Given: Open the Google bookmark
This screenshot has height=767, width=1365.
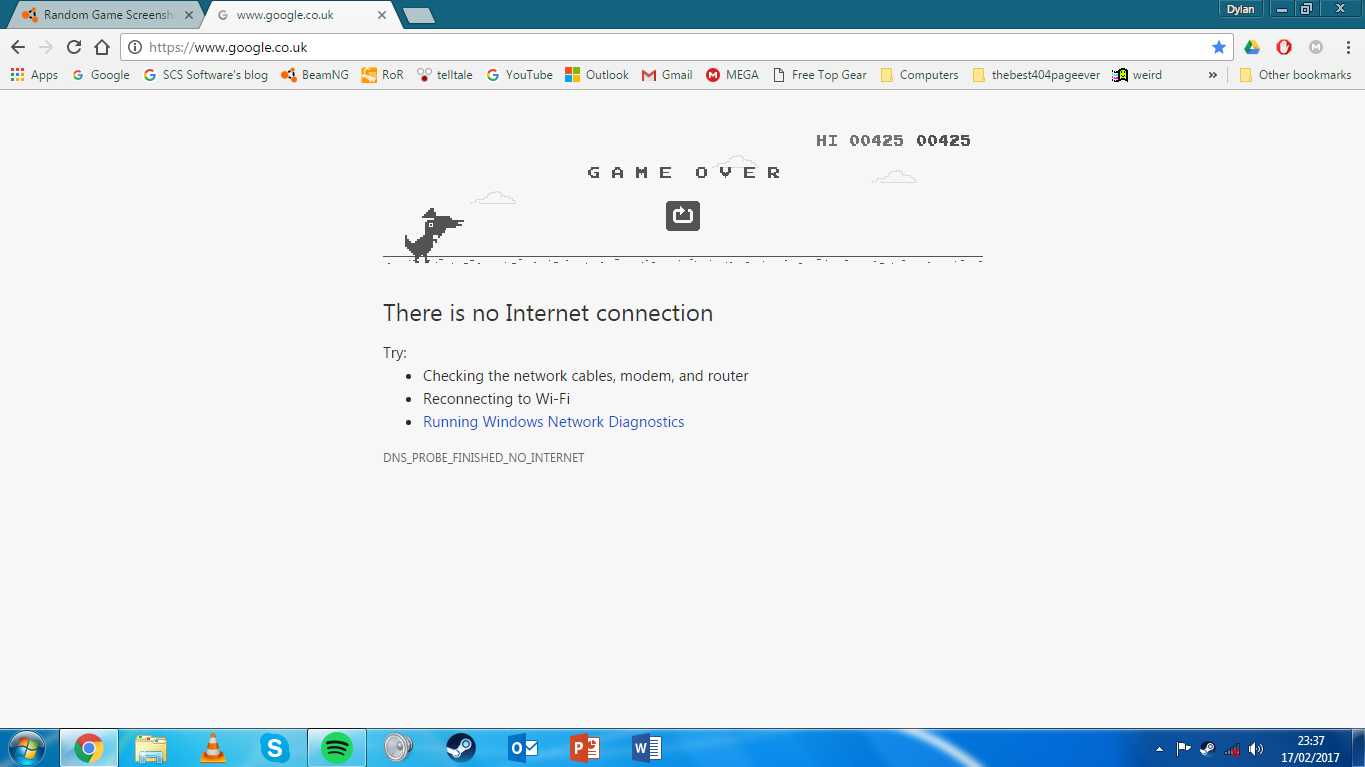Looking at the screenshot, I should pyautogui.click(x=101, y=75).
